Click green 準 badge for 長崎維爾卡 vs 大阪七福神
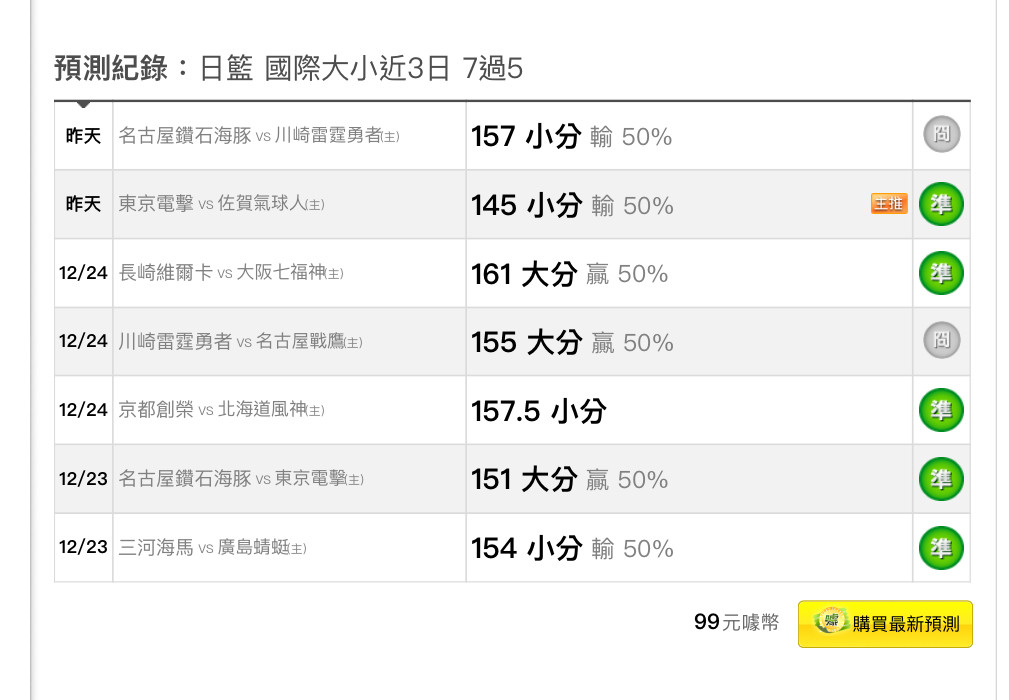The width and height of the screenshot is (1009, 700). (x=941, y=273)
